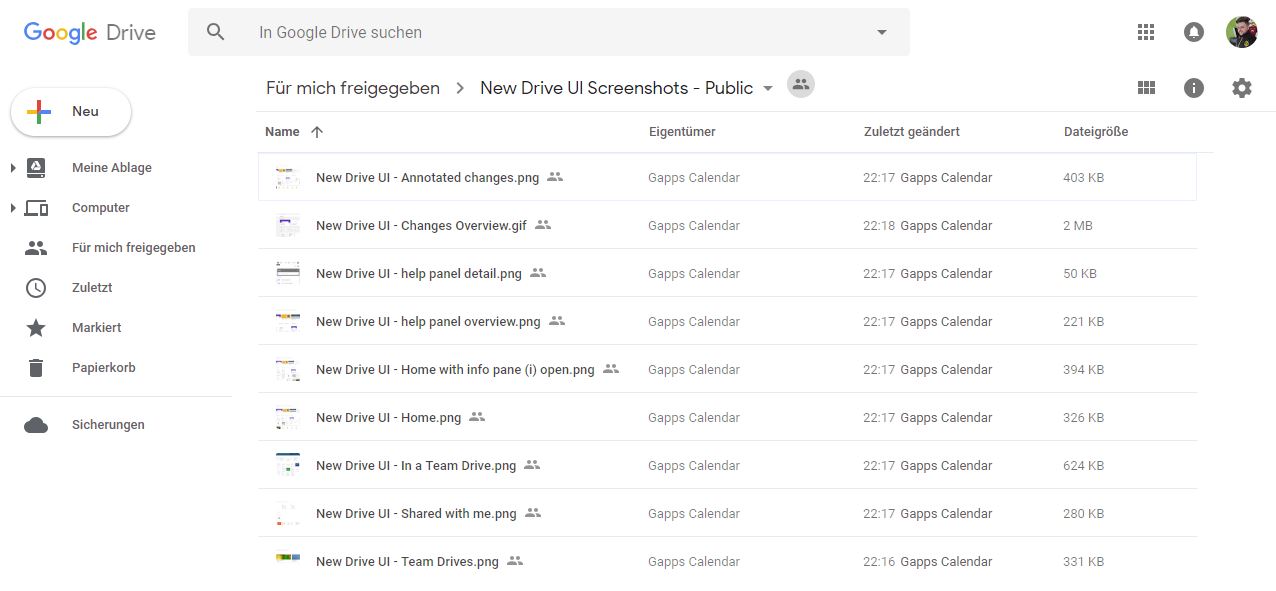
Task: Show details info panel
Action: 1193,88
